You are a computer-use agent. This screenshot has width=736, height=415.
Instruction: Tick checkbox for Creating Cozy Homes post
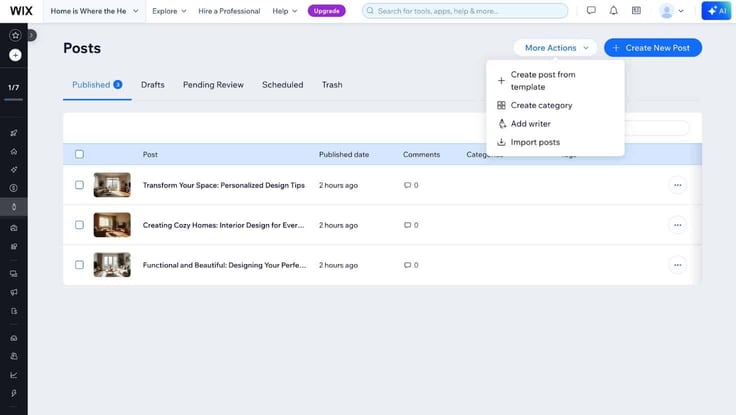[79, 225]
